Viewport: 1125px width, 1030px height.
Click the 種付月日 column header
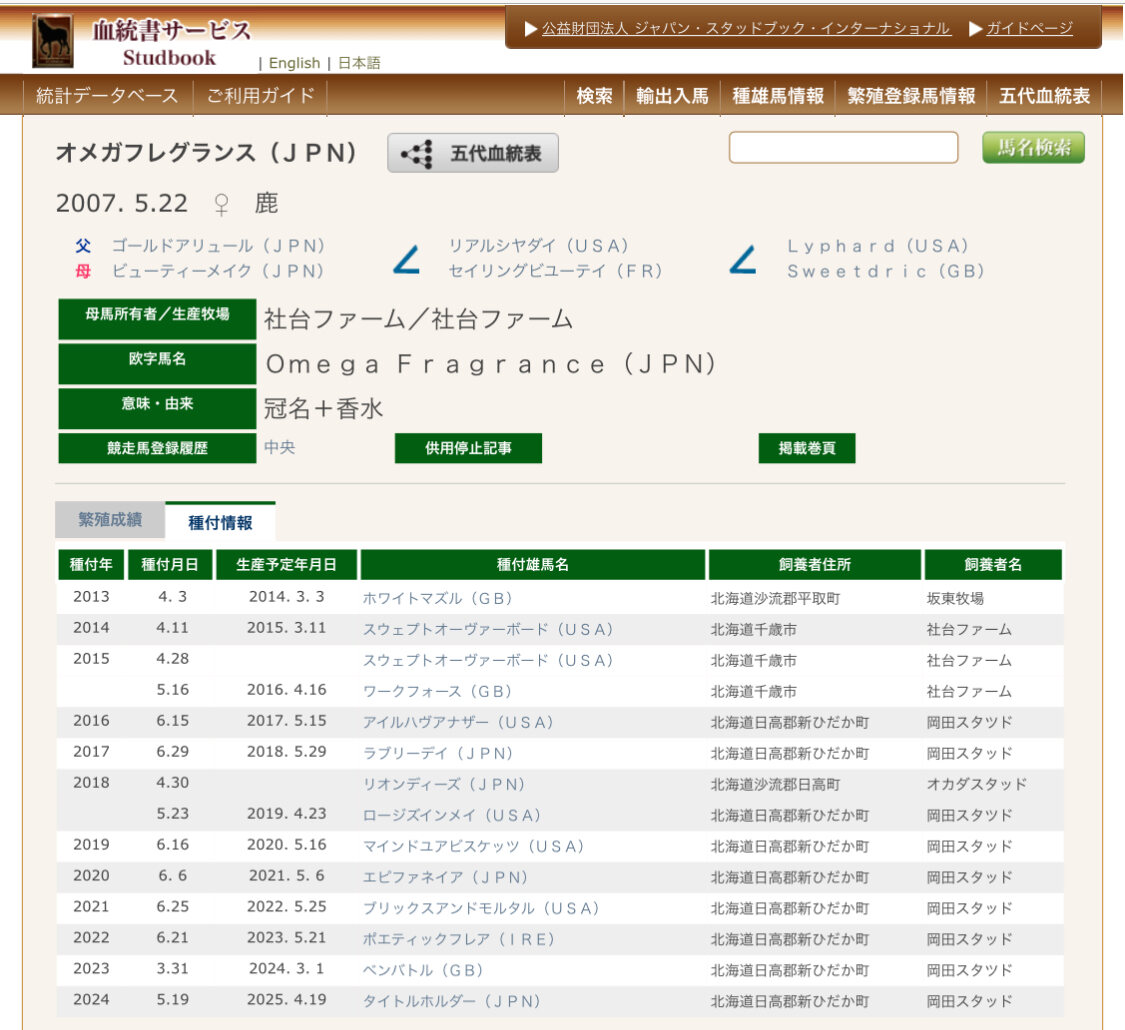[x=170, y=564]
